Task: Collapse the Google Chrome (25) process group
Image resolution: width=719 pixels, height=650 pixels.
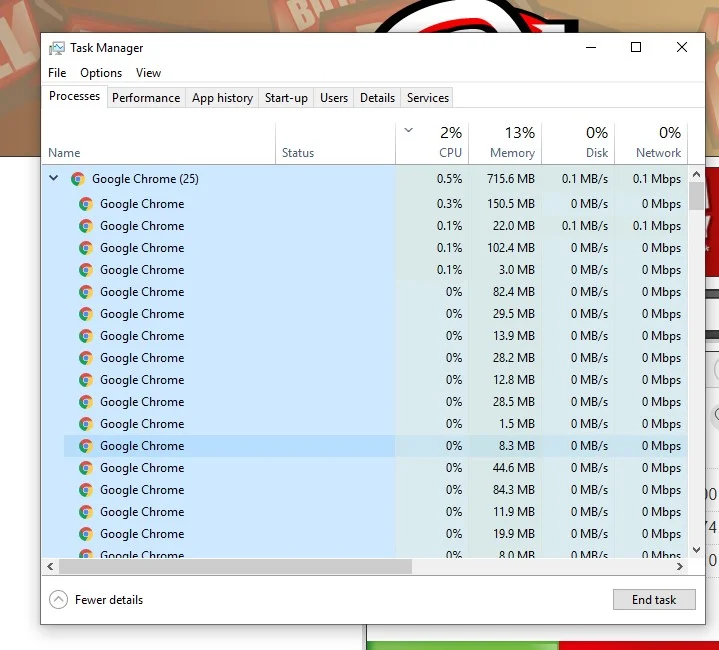Action: 54,178
